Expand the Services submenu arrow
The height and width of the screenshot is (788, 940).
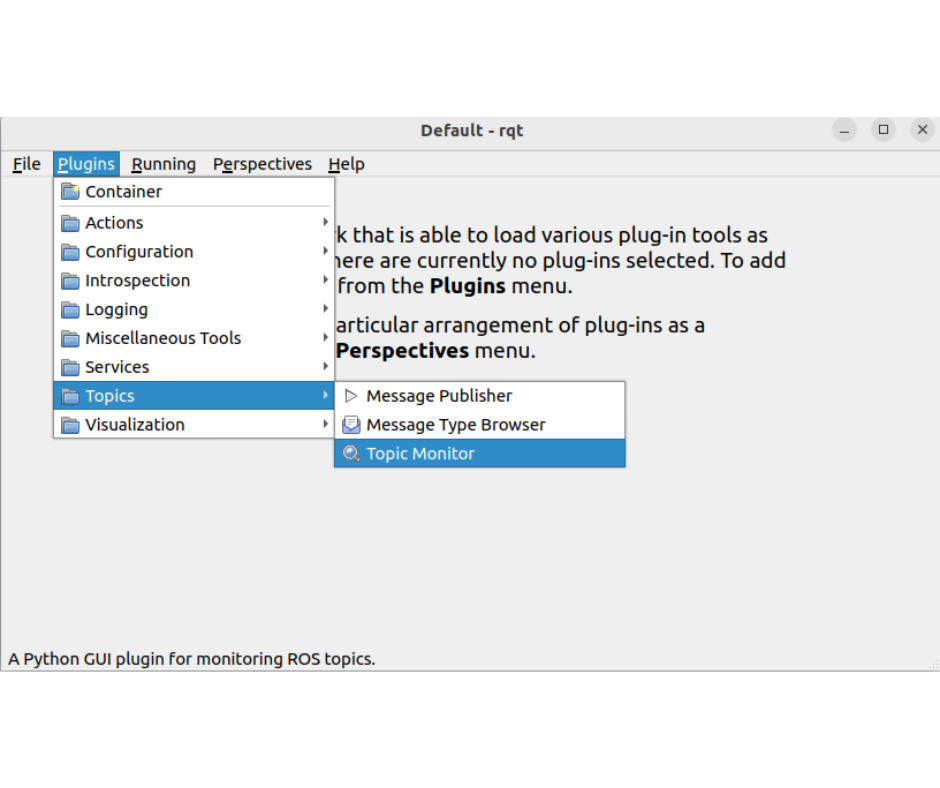pyautogui.click(x=325, y=367)
